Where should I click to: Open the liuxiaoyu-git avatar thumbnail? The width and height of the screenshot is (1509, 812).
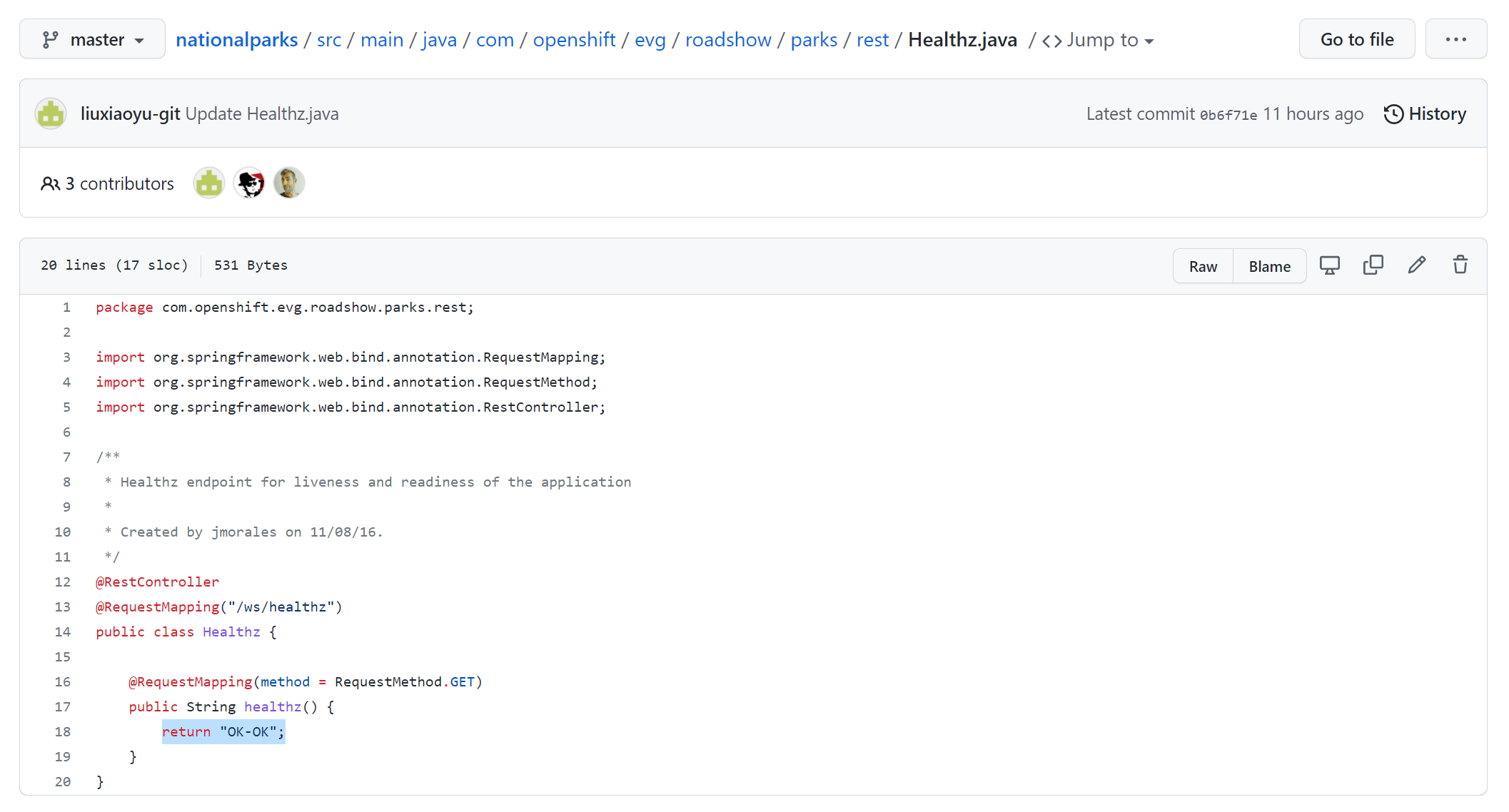51,113
